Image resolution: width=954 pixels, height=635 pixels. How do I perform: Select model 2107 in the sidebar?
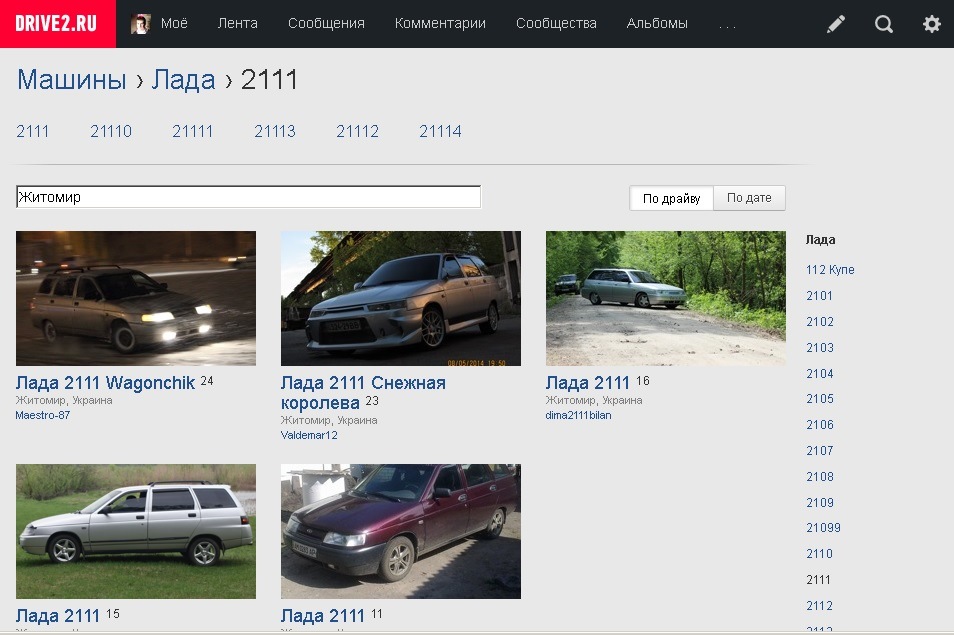(x=820, y=451)
